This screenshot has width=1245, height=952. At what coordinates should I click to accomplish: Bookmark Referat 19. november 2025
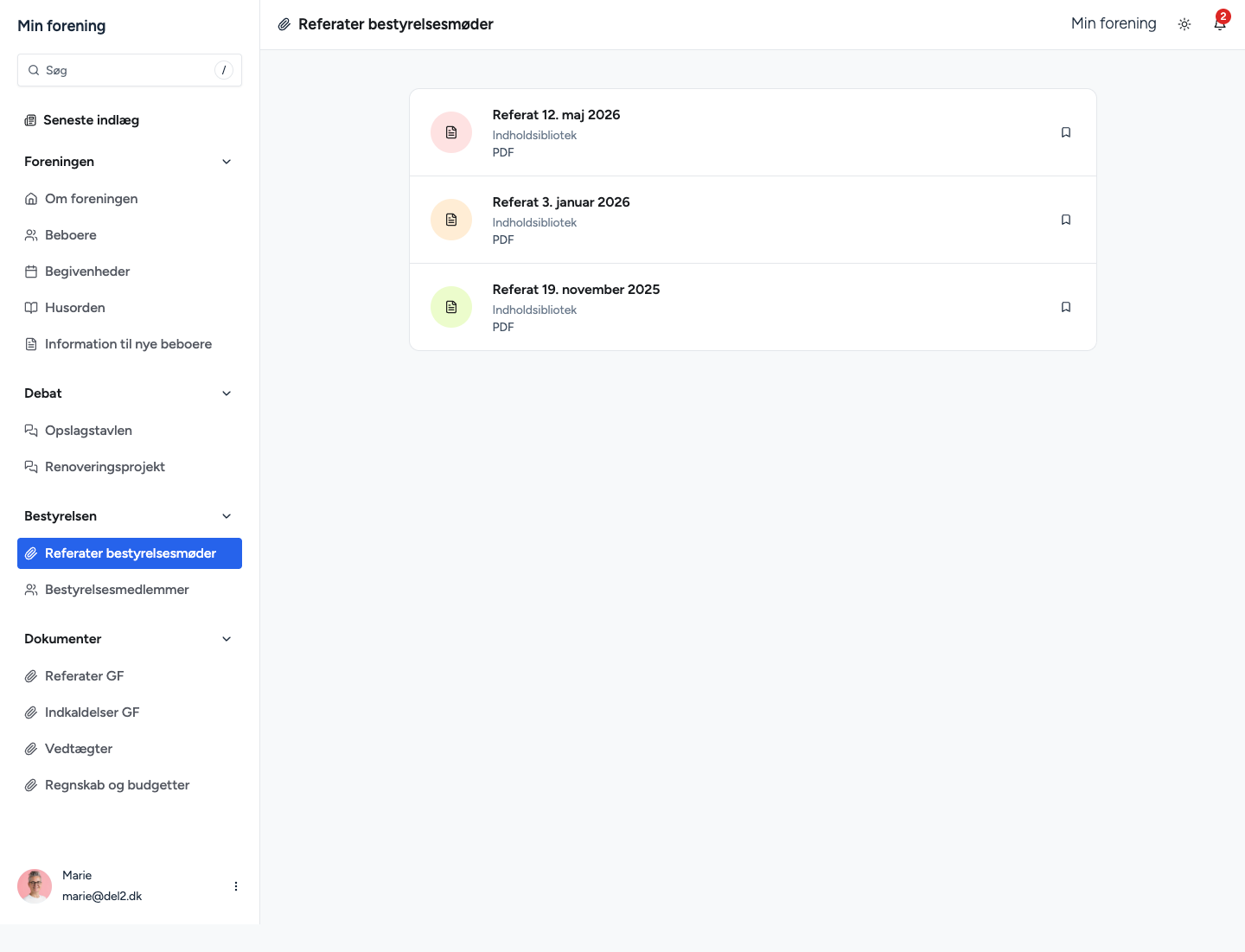1066,307
